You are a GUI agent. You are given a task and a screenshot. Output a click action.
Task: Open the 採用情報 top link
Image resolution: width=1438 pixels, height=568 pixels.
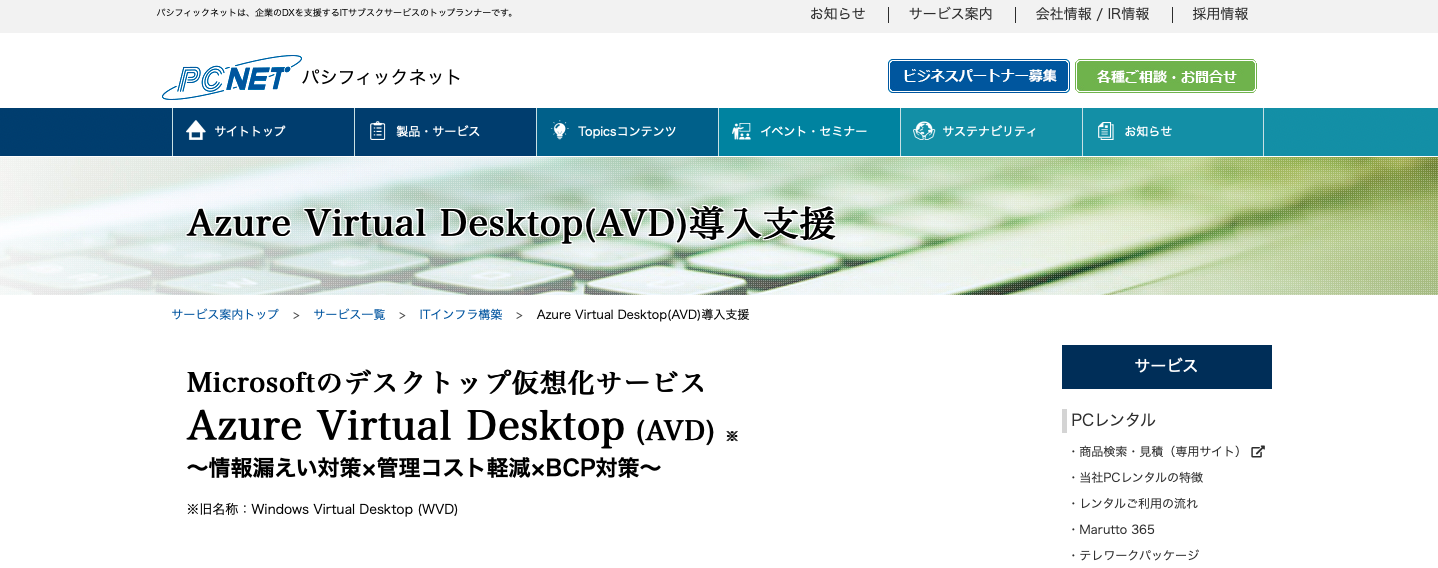pos(1220,14)
